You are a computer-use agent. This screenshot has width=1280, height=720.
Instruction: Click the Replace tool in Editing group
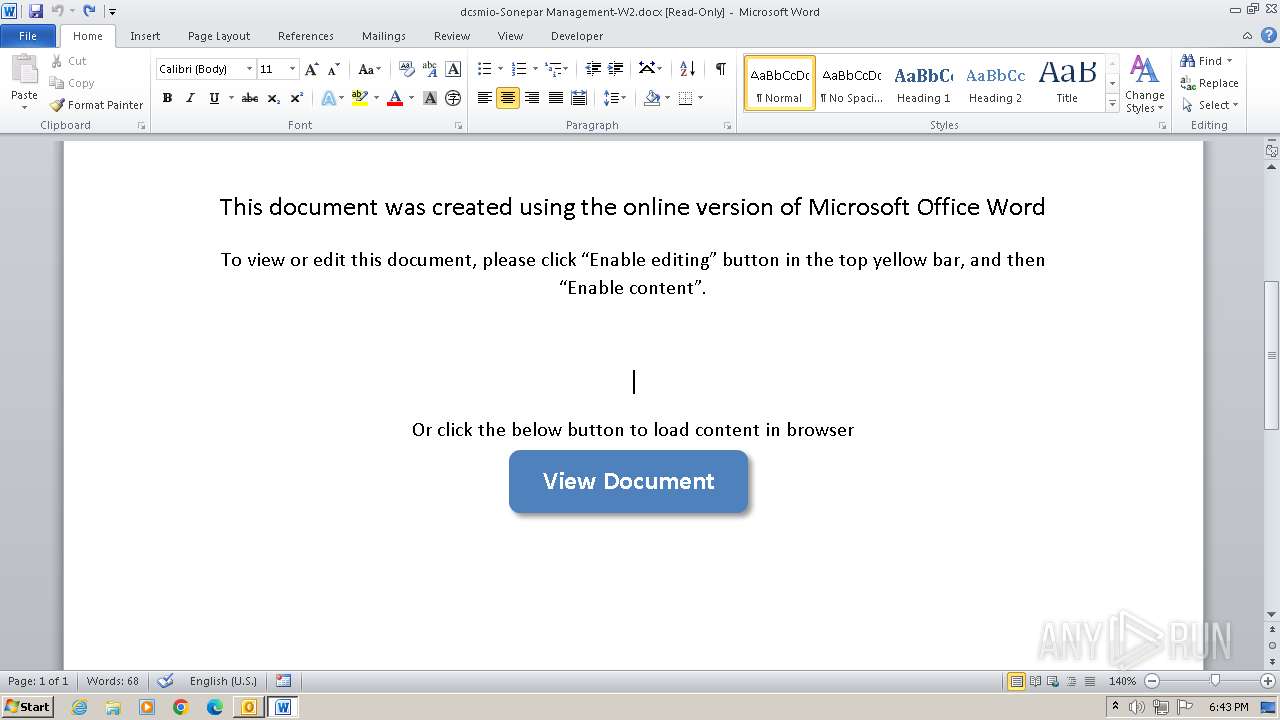coord(1209,83)
